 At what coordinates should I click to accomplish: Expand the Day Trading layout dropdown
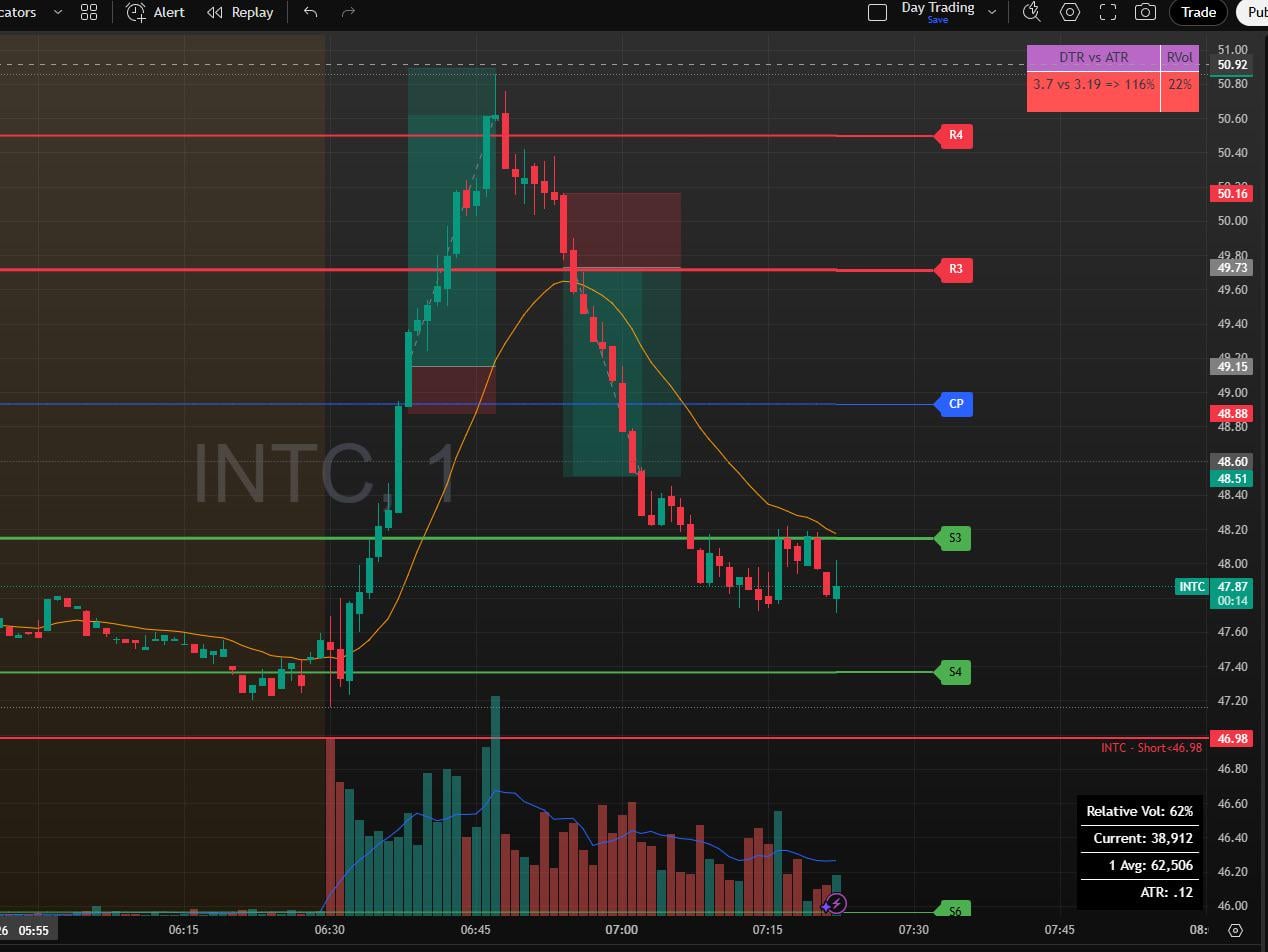tap(992, 12)
